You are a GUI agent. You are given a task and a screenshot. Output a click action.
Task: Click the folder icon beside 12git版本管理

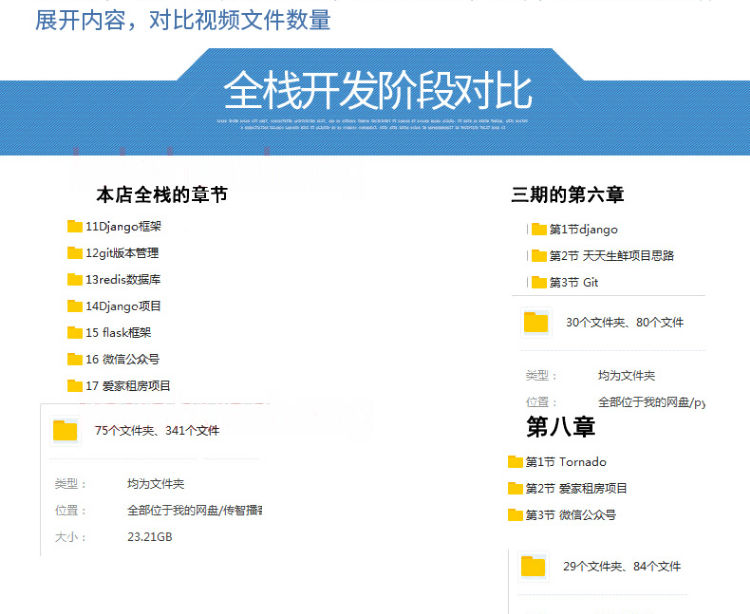pos(75,253)
